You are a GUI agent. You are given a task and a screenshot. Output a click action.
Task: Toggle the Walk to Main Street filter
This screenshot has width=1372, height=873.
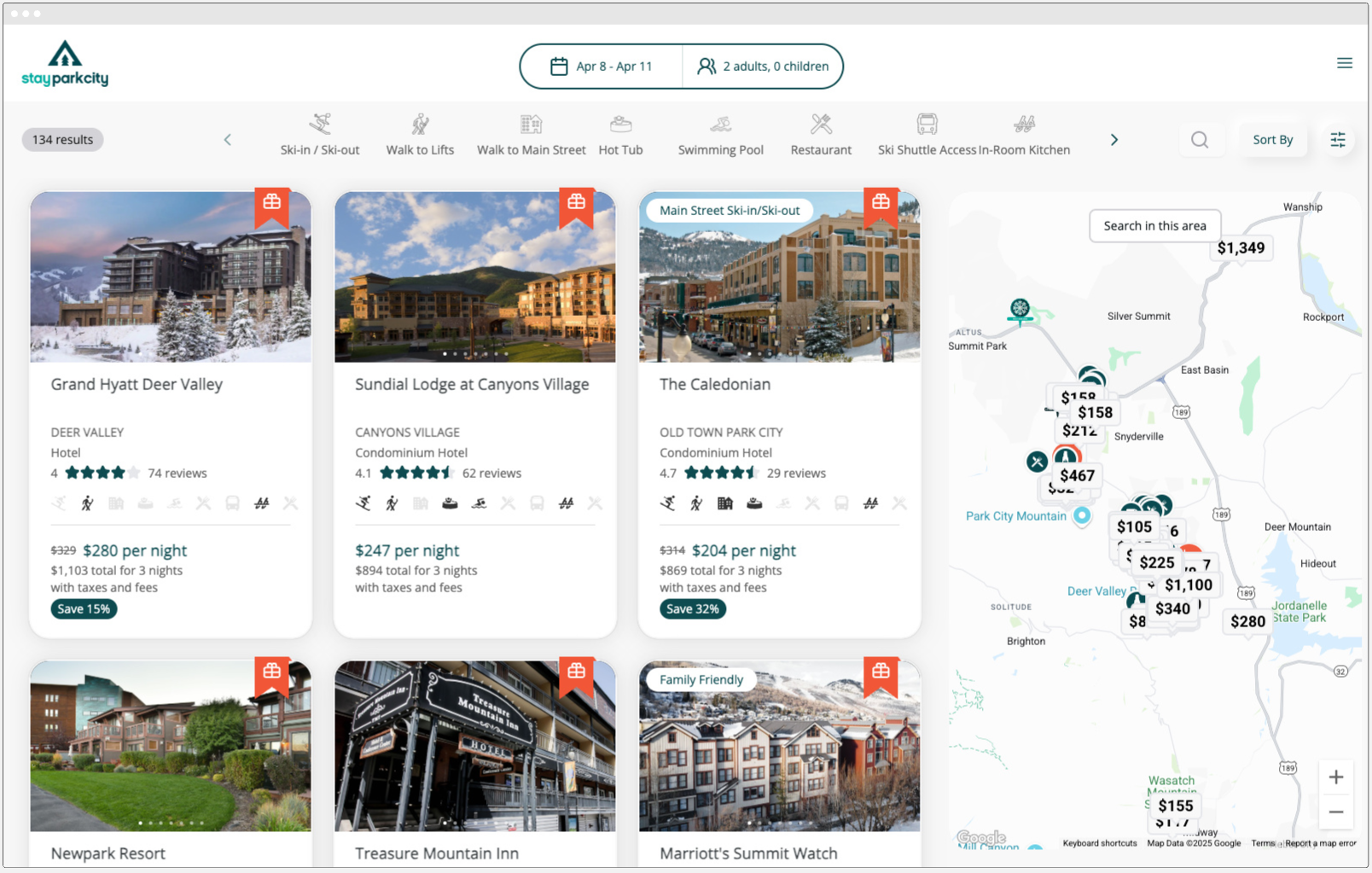pyautogui.click(x=531, y=136)
